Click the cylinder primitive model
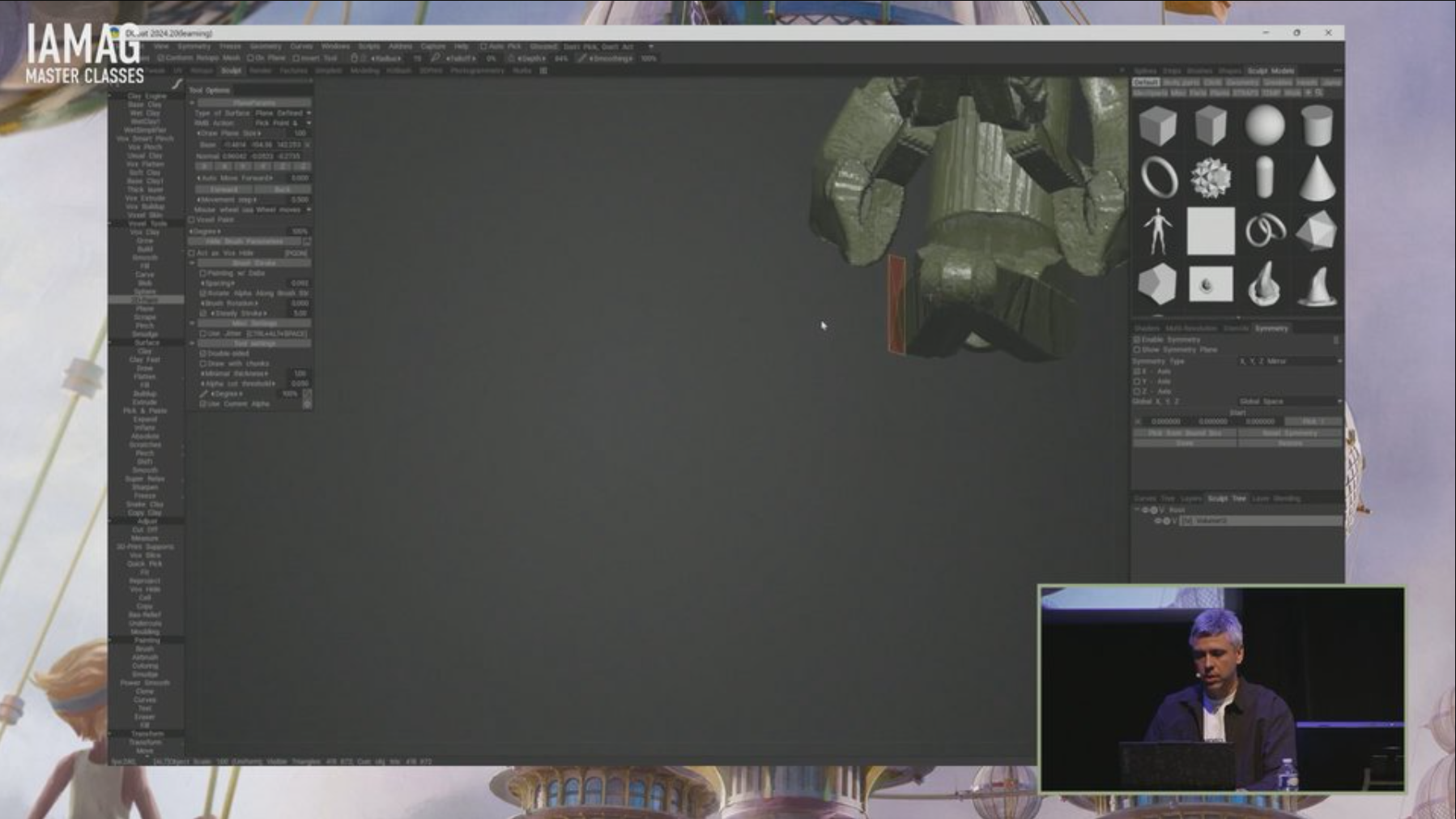The width and height of the screenshot is (1456, 819). [x=1317, y=126]
